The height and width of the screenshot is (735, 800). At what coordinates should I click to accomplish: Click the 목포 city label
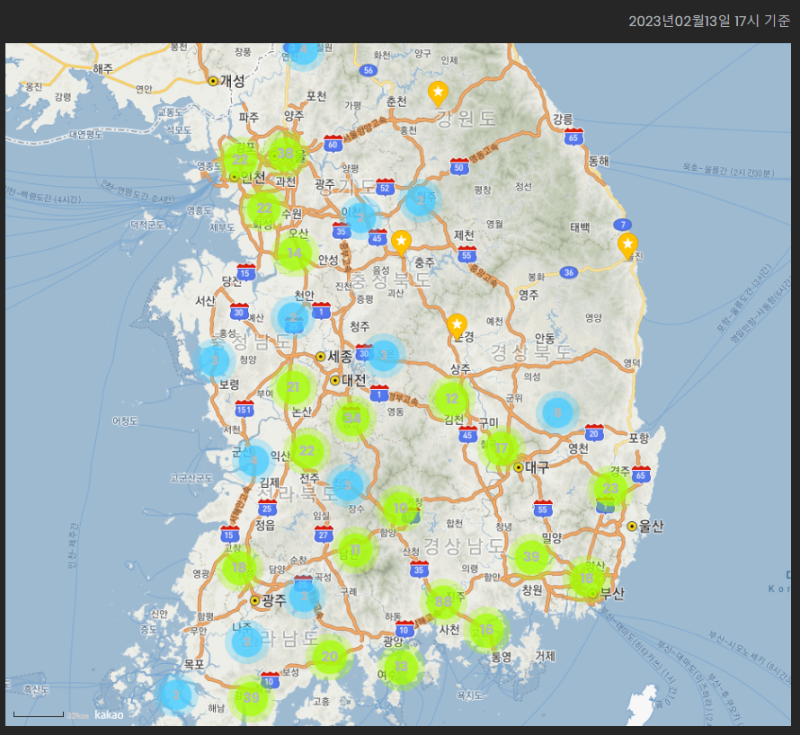click(194, 664)
